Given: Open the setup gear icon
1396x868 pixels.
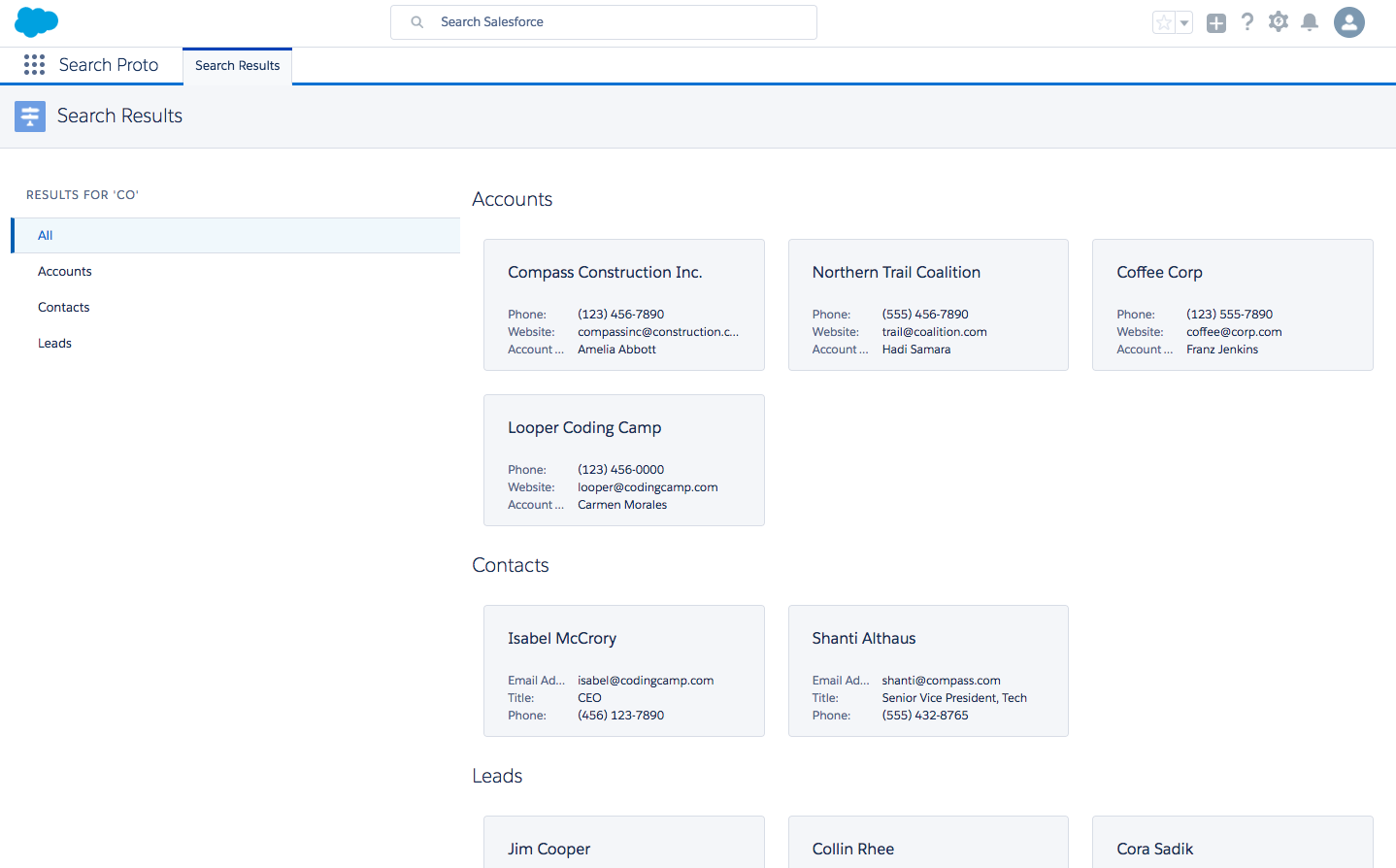Looking at the screenshot, I should coord(1279,21).
